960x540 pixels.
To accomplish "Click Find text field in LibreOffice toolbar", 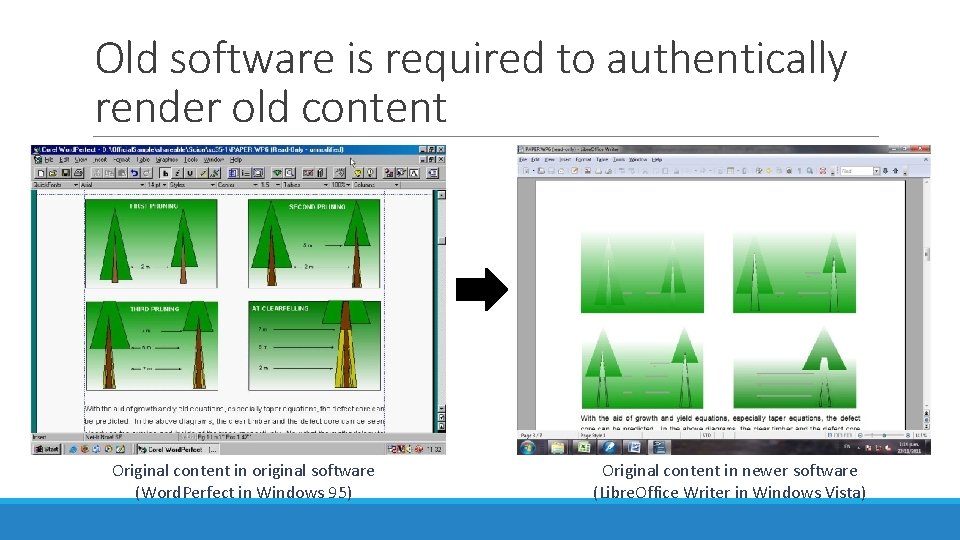I will 857,171.
